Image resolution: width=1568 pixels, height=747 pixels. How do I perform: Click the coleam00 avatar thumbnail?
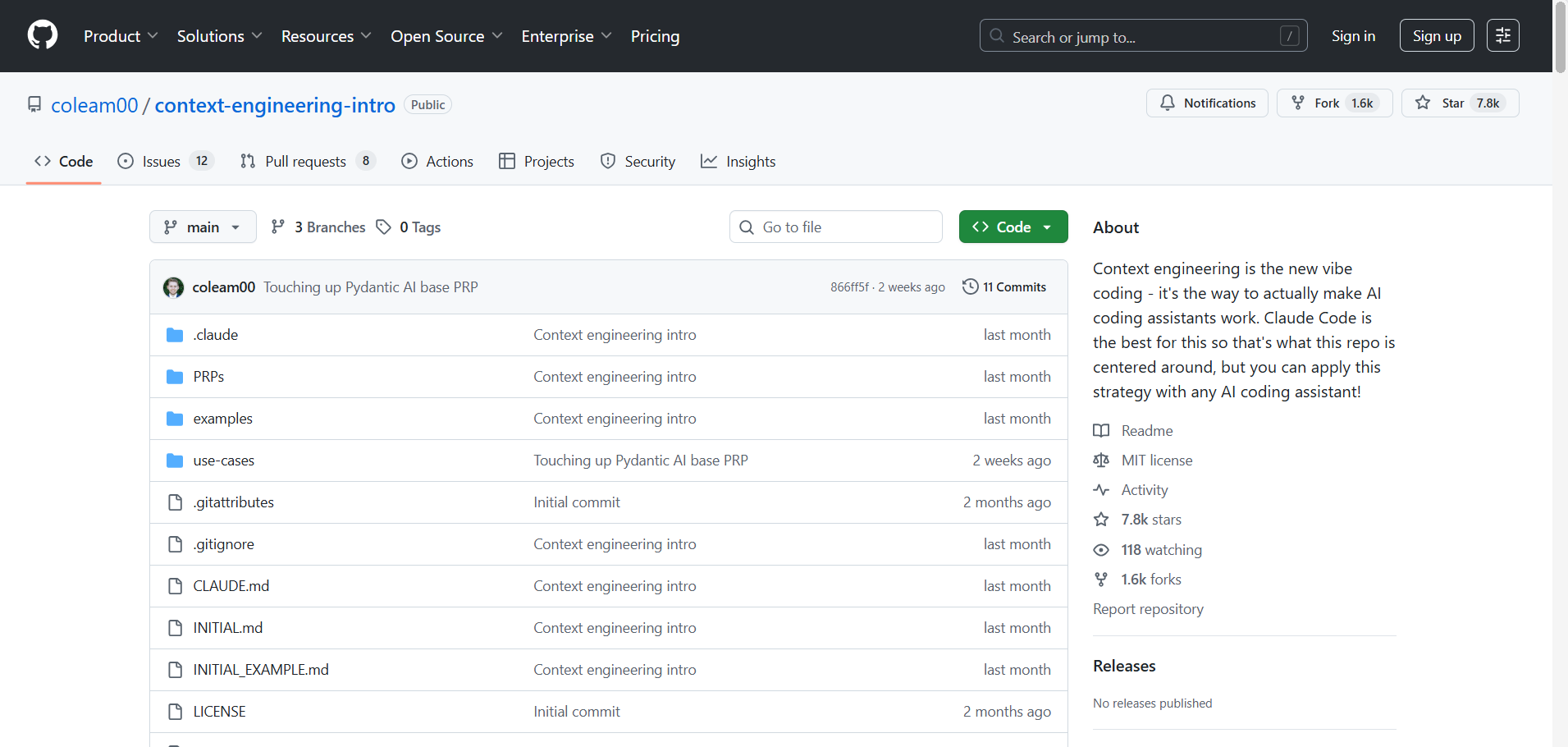pyautogui.click(x=174, y=287)
